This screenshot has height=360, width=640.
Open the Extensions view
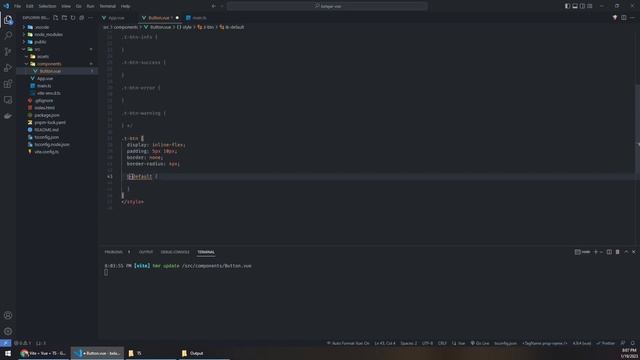coord(8,84)
